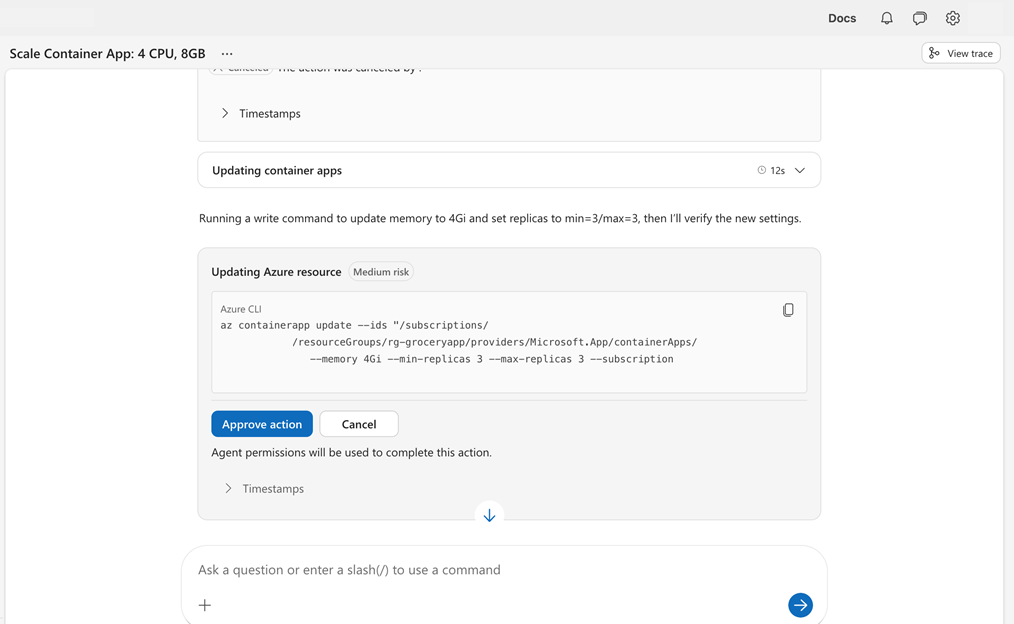Attach a file using the plus icon
1014x624 pixels.
point(204,604)
